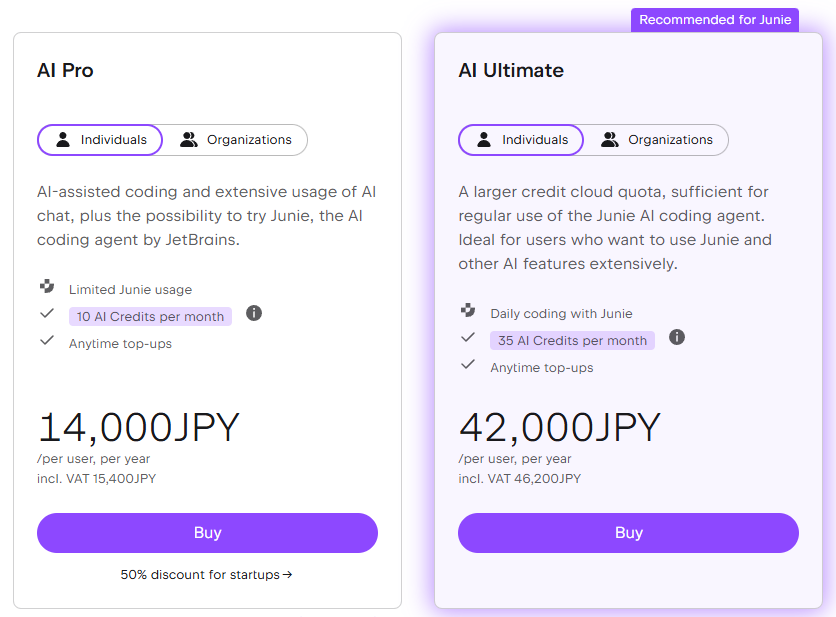836x617 pixels.
Task: Click Junie icon next to Daily coding
Action: click(x=468, y=310)
